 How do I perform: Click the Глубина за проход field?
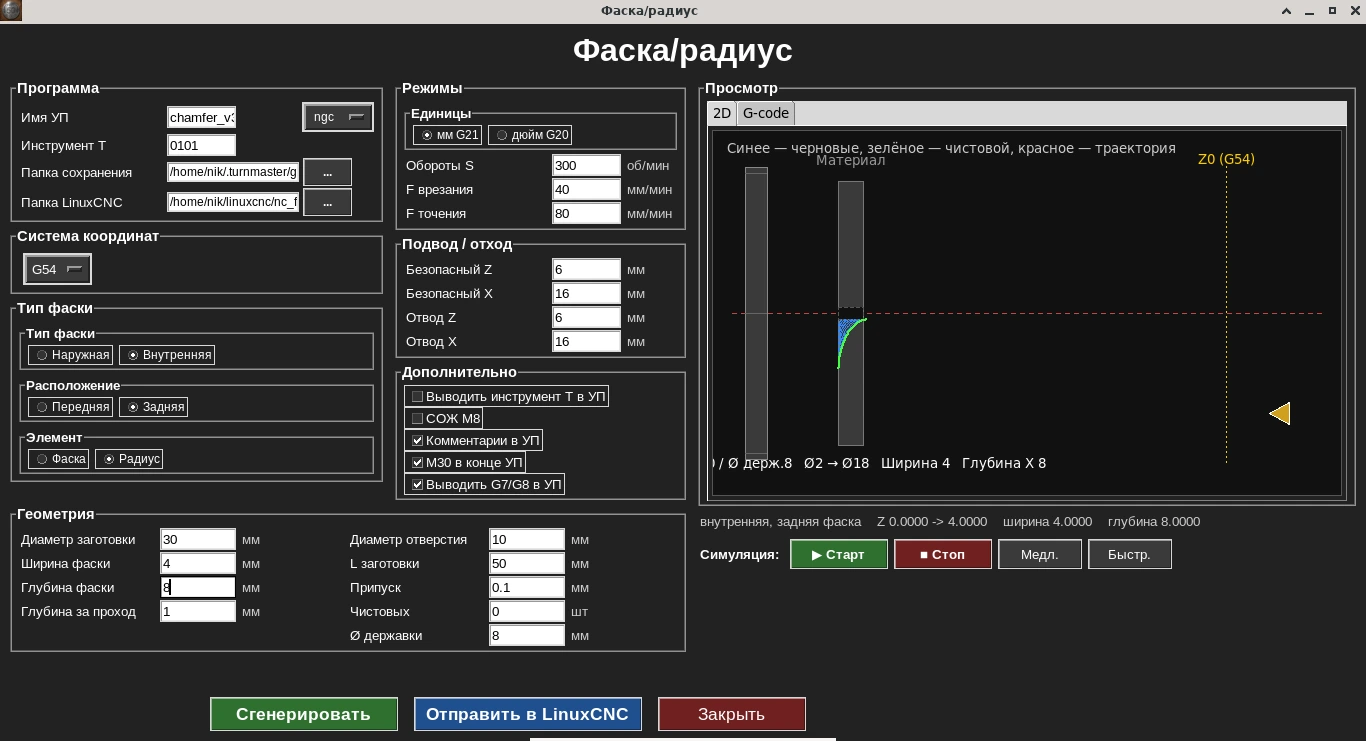tap(198, 611)
